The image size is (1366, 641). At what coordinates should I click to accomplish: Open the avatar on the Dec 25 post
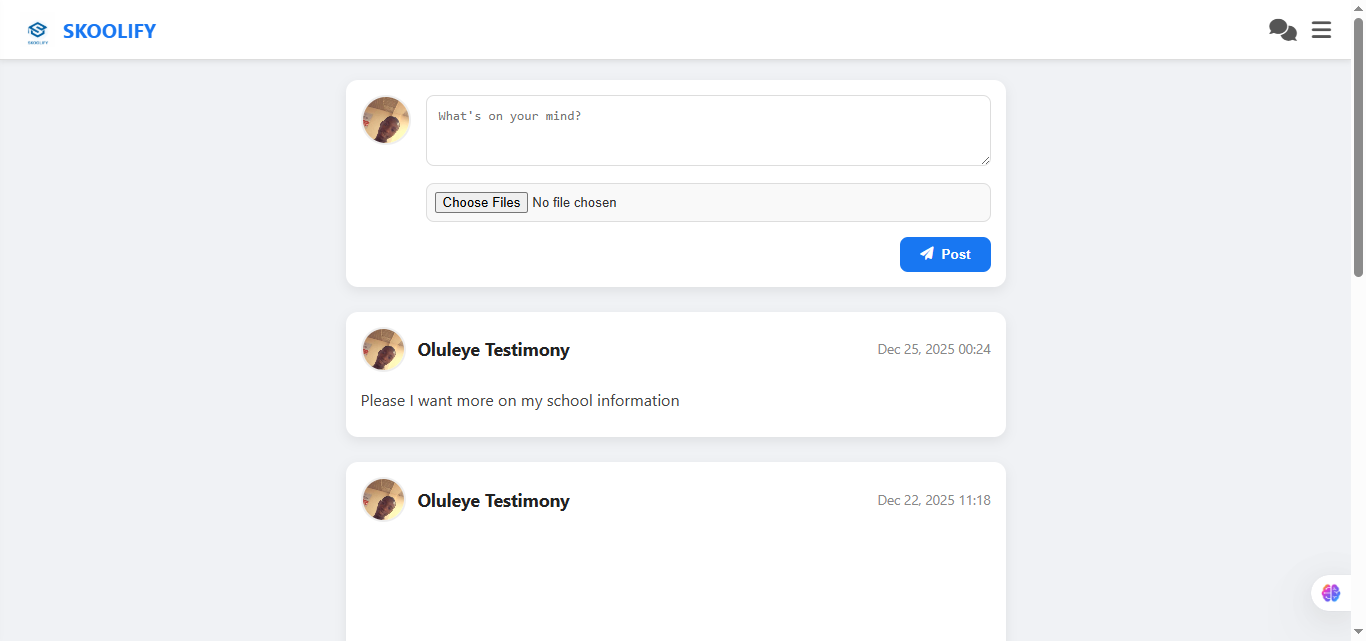(383, 350)
